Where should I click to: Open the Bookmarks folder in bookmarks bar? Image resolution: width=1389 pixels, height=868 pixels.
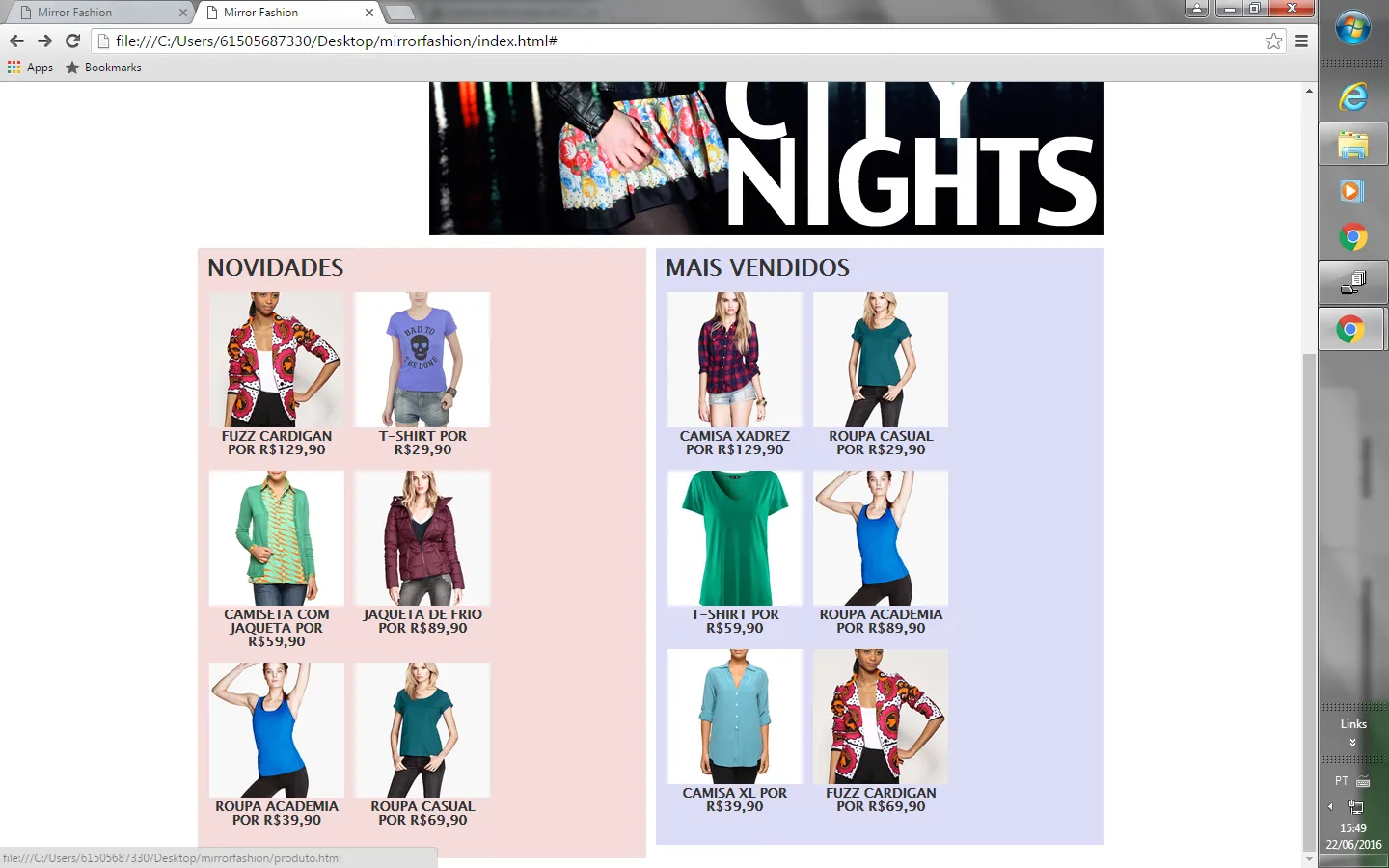(103, 68)
